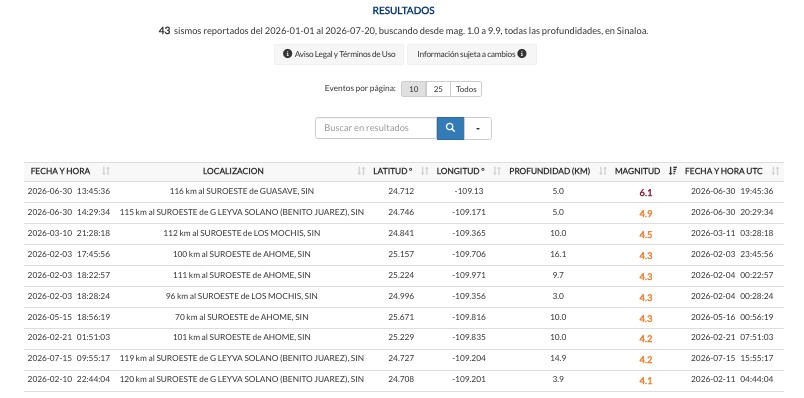Click depth value 14.9
Image resolution: width=804 pixels, height=398 pixels.
558,358
